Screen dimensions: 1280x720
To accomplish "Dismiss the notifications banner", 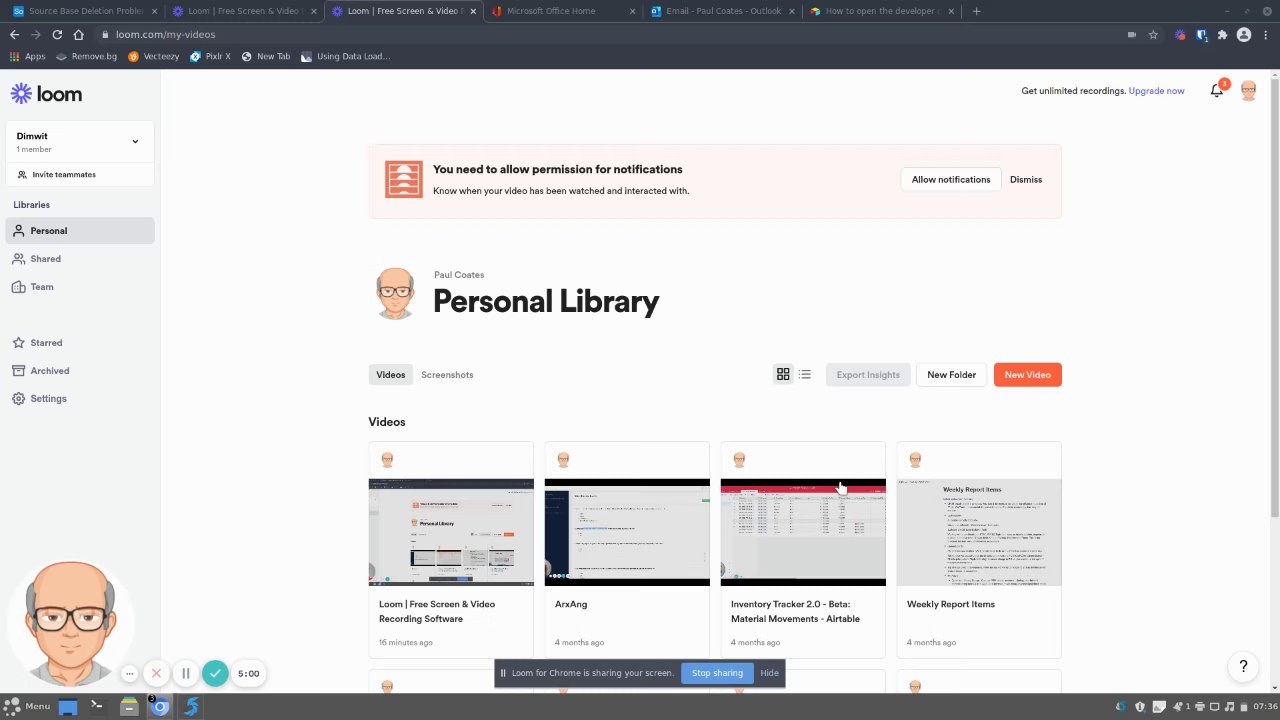I will coord(1026,180).
